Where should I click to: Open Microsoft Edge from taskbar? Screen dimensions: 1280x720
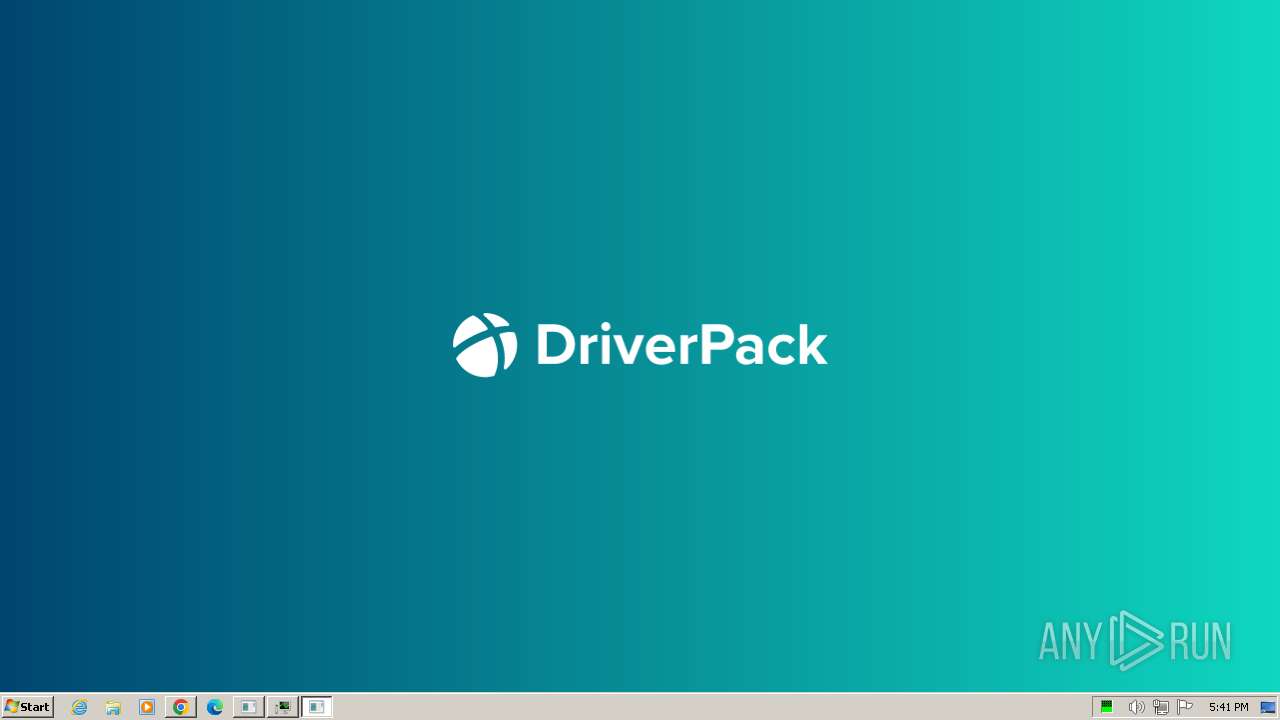[x=214, y=707]
